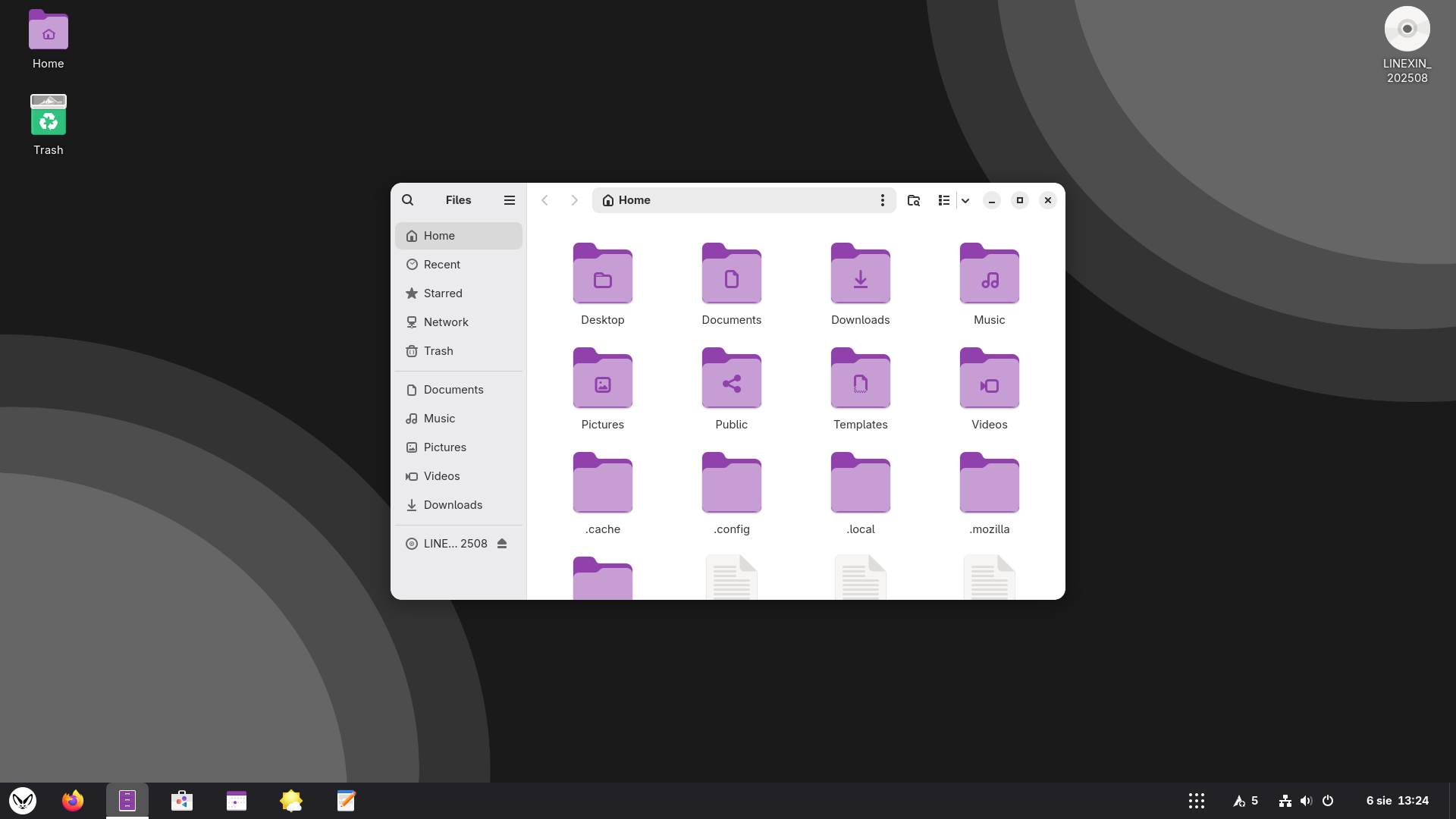Open the clock showing 6 sie 13:24

(1397, 801)
